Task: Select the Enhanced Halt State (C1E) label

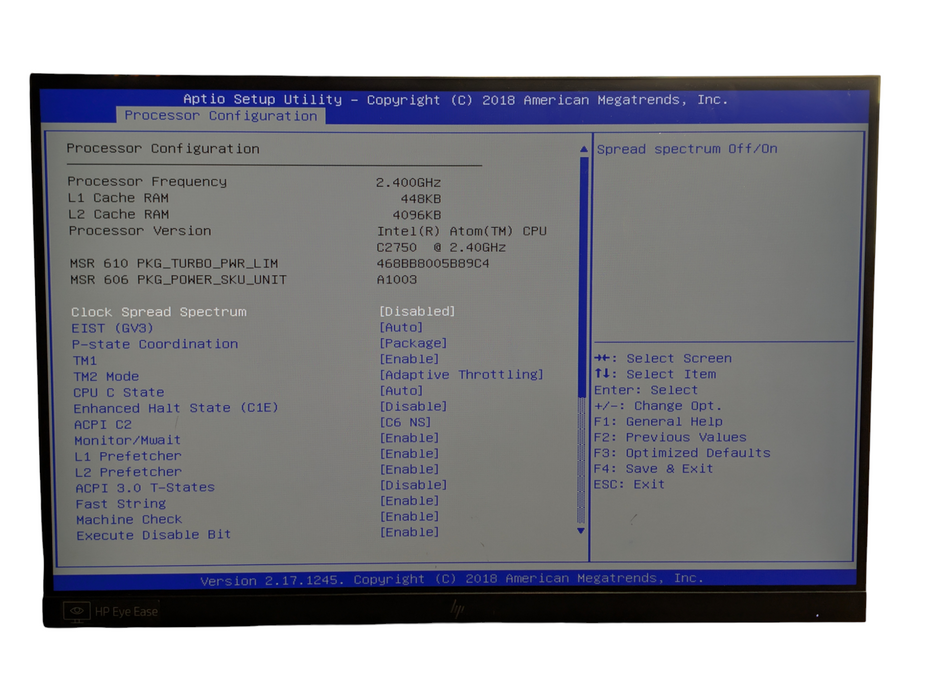Action: (176, 408)
